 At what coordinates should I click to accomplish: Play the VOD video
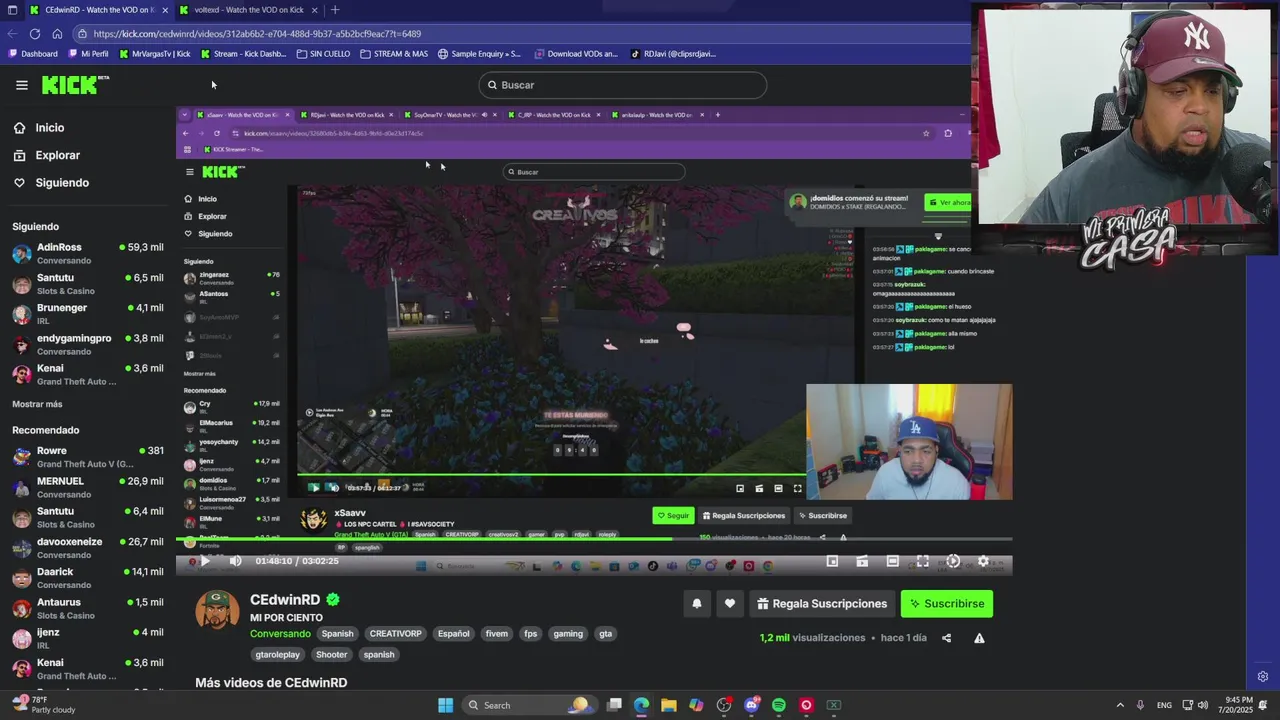(x=205, y=561)
